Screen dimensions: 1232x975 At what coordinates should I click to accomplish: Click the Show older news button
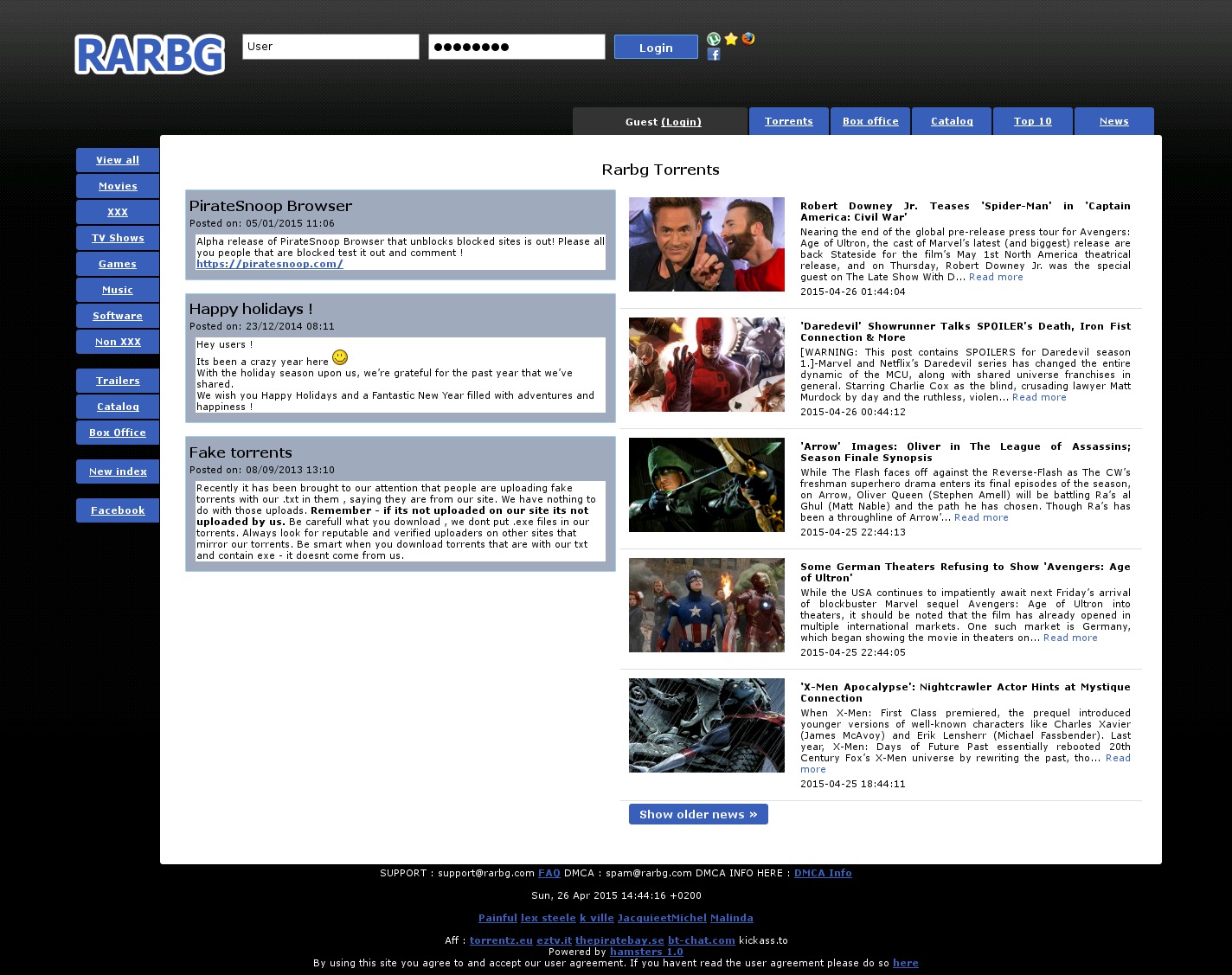tap(697, 814)
